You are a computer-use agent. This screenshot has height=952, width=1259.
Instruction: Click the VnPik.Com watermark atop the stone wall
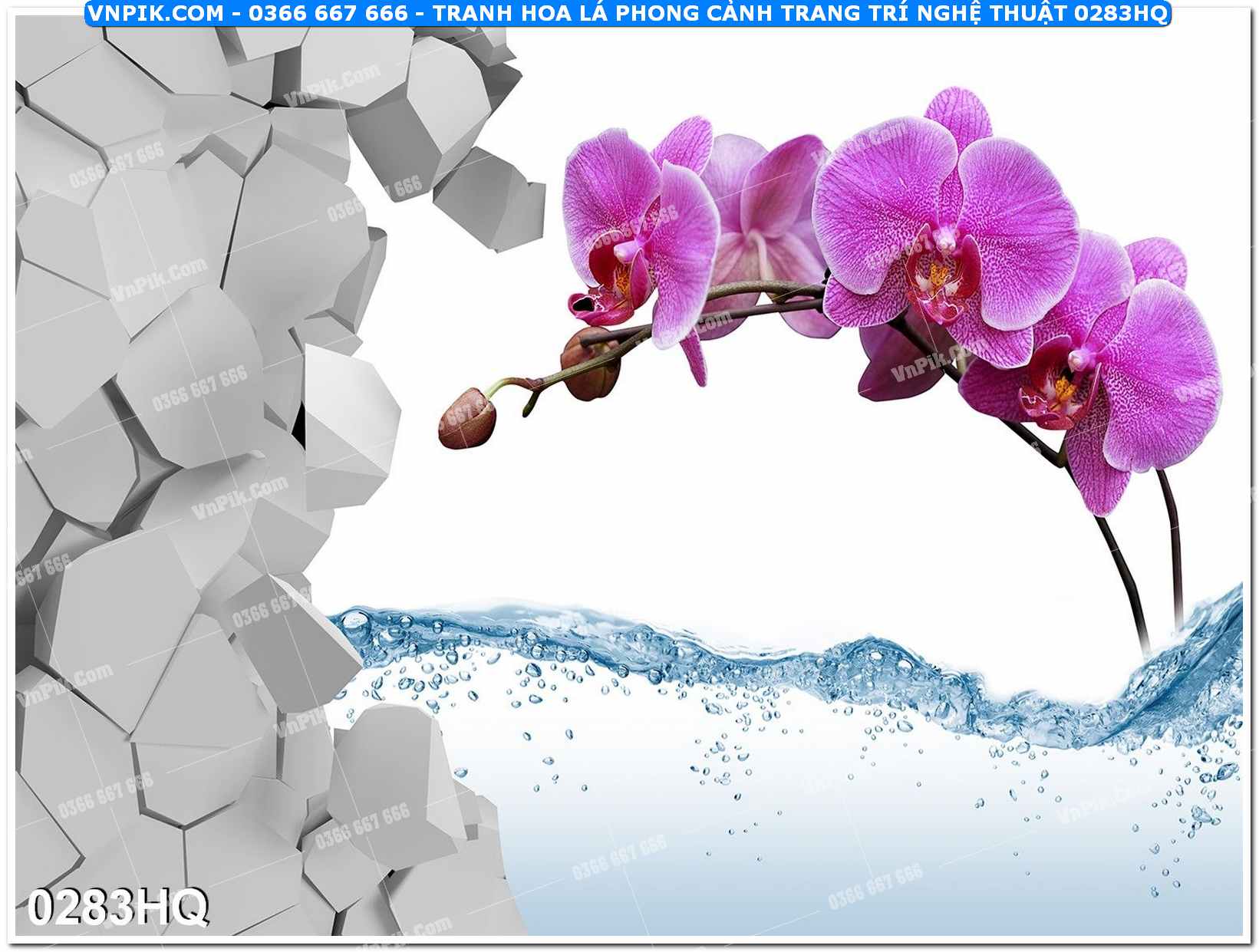(332, 84)
